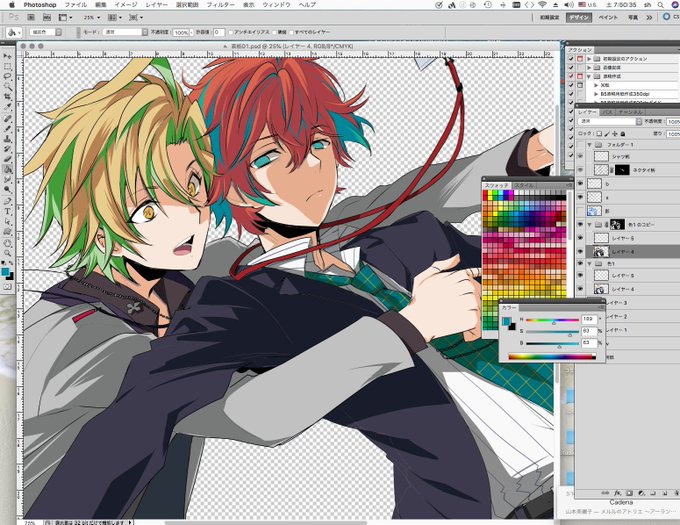The image size is (680, 525).
Task: Toggle the anti-alias checkbox in options bar
Action: coord(231,33)
